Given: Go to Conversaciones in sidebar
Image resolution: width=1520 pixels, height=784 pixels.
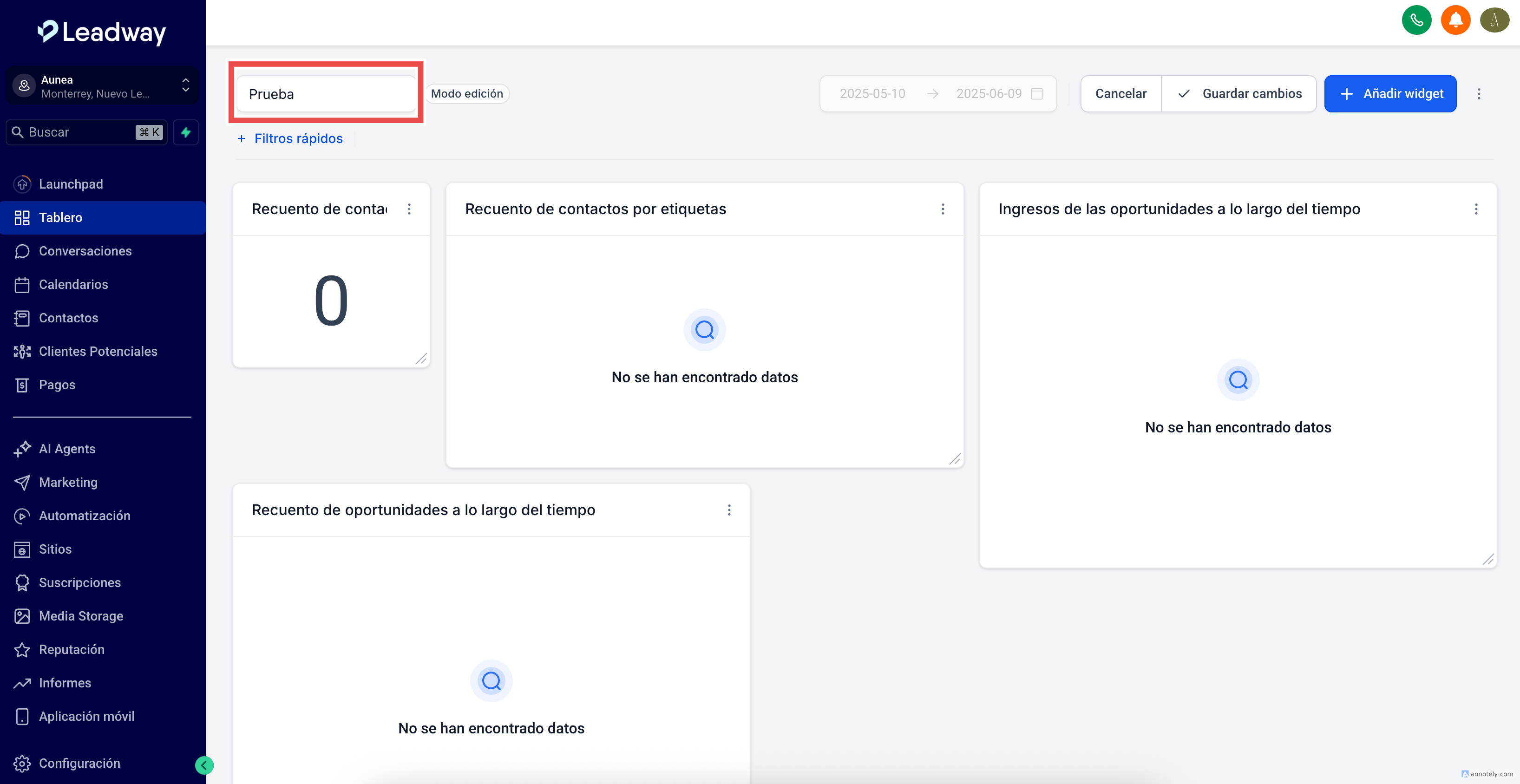Looking at the screenshot, I should click(85, 251).
